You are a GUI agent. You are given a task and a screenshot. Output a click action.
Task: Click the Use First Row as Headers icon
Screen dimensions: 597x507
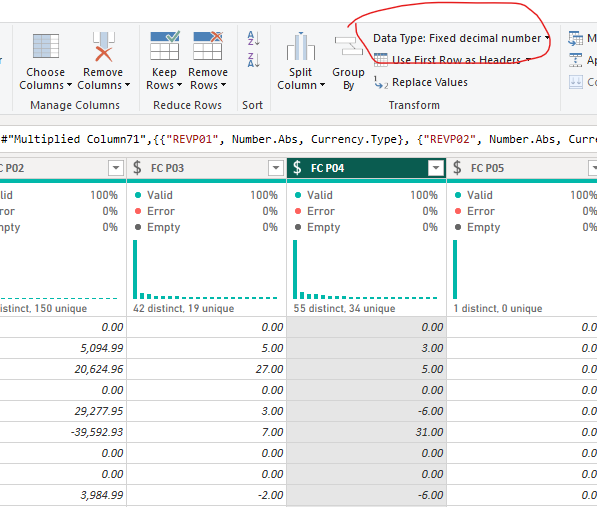pyautogui.click(x=381, y=60)
